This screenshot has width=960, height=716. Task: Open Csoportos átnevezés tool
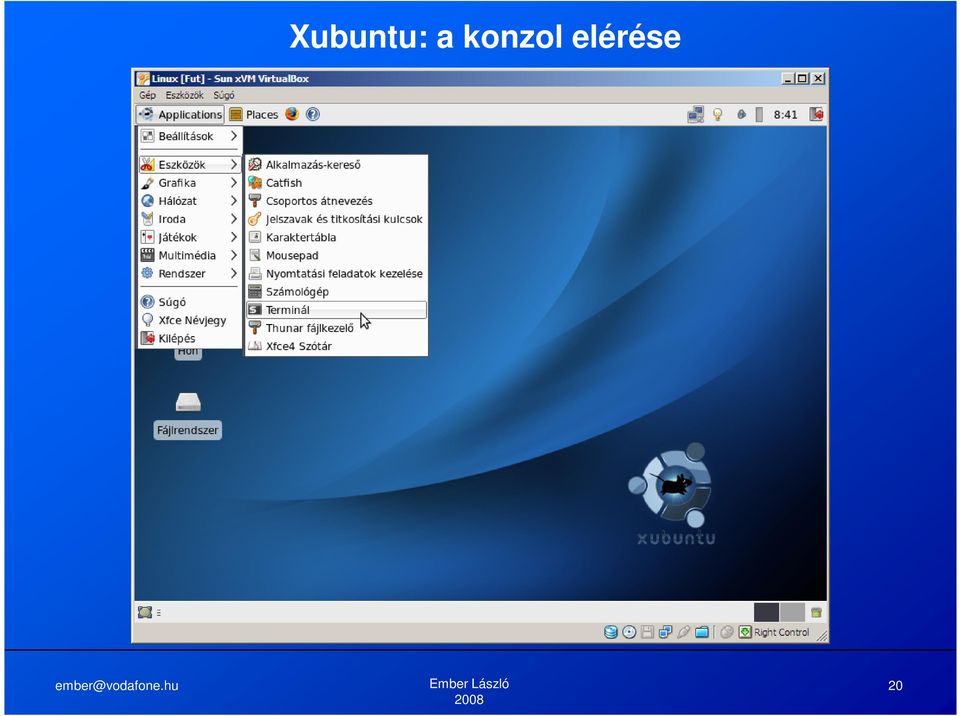pos(336,201)
